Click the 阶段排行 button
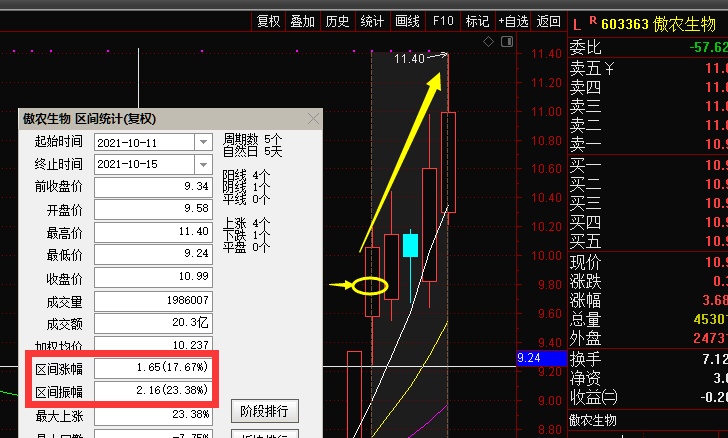Image resolution: width=728 pixels, height=438 pixels. (x=265, y=411)
